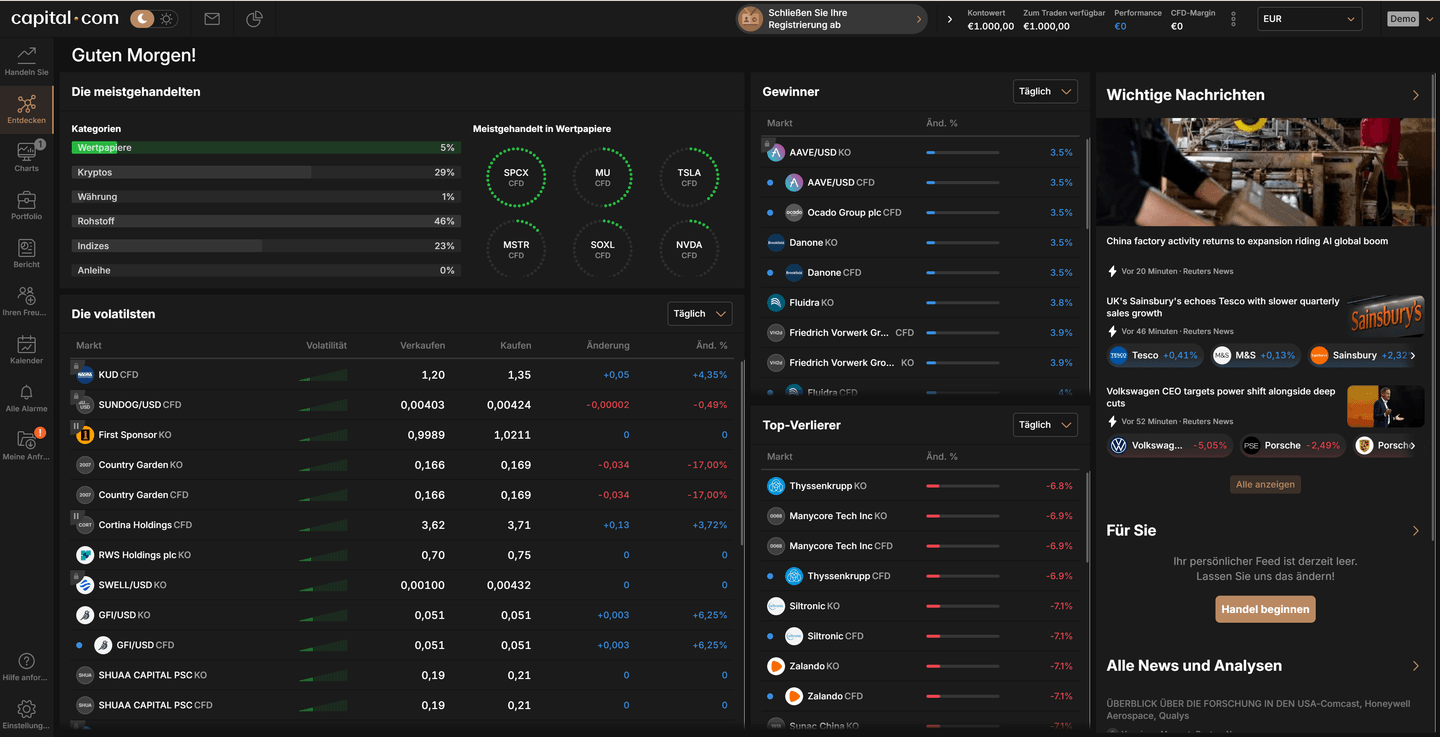Click the Porsche -2,49% chip
Viewport: 1440px width, 737px height.
[x=1293, y=445]
